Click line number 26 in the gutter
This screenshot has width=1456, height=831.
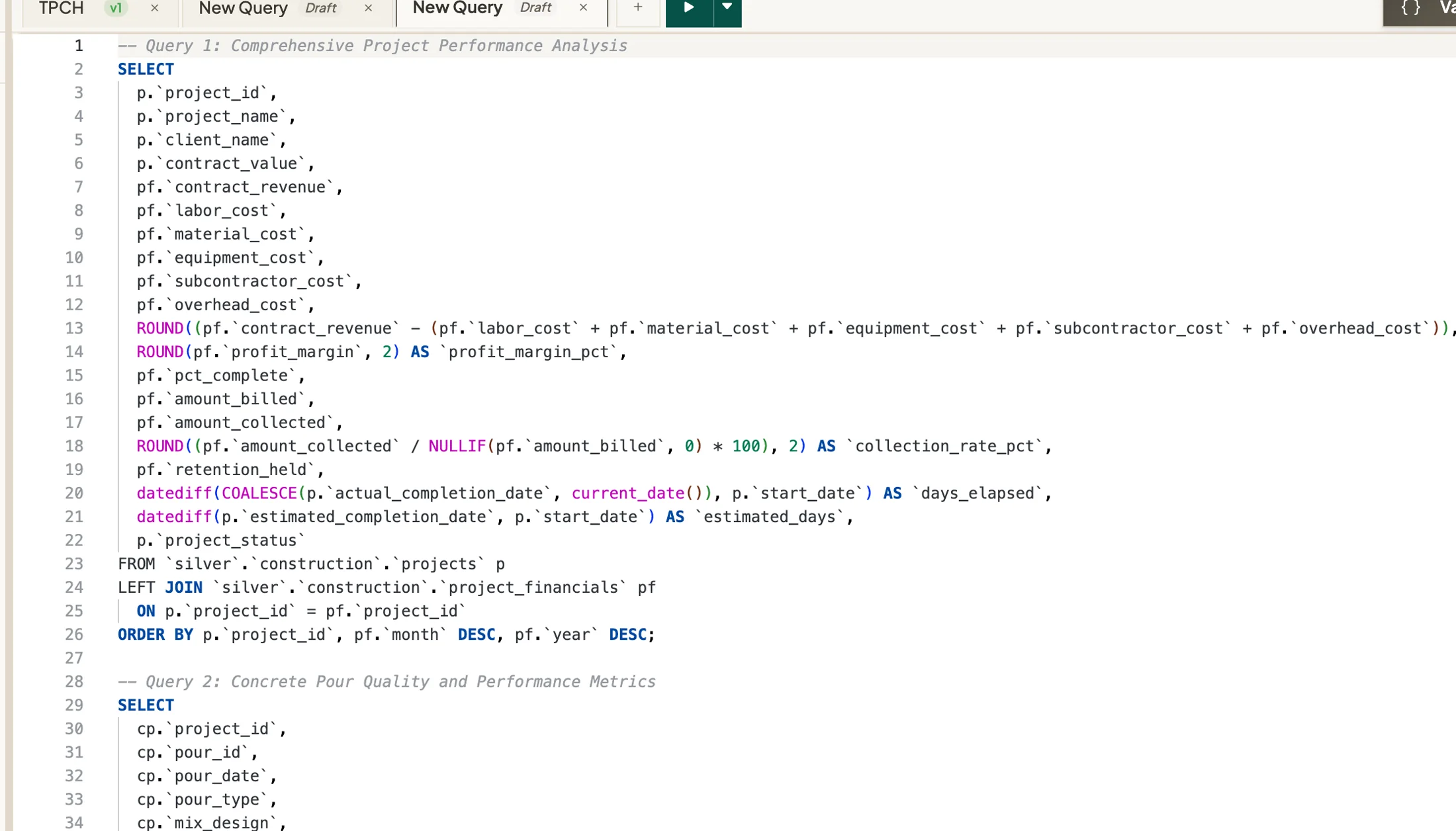click(74, 635)
